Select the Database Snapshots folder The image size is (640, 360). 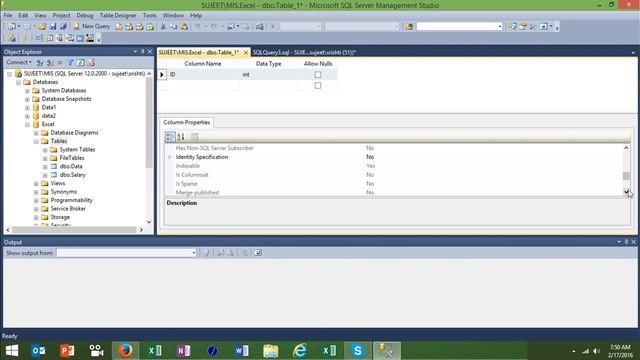tap(67, 99)
